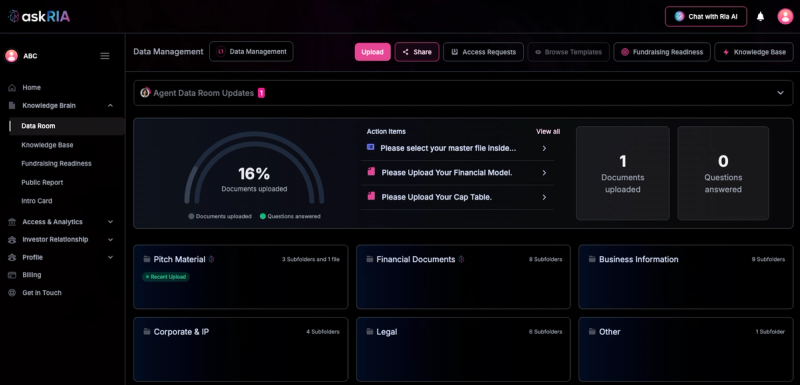
Task: Click the Cap Table action item icon
Action: click(x=371, y=196)
